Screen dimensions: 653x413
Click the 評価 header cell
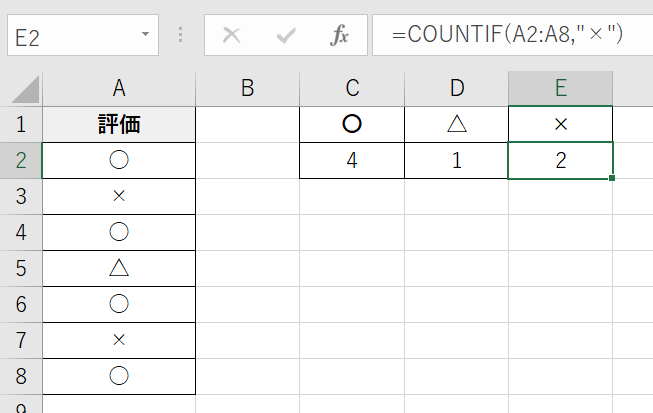coord(119,125)
